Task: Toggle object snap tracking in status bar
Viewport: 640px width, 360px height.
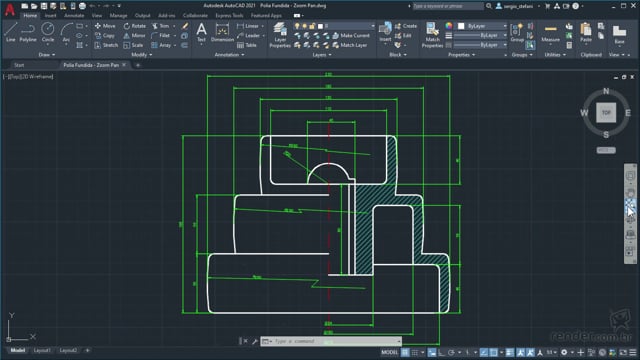Action: point(484,352)
